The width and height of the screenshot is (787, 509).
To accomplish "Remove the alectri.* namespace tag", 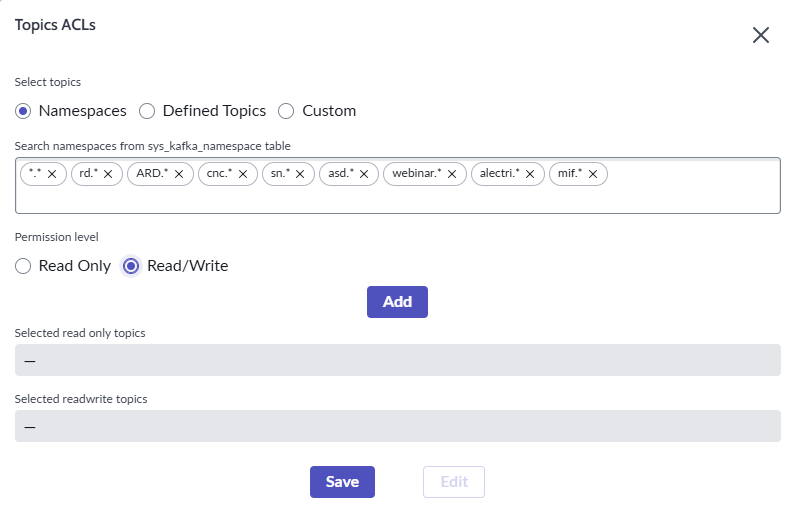I will click(530, 174).
